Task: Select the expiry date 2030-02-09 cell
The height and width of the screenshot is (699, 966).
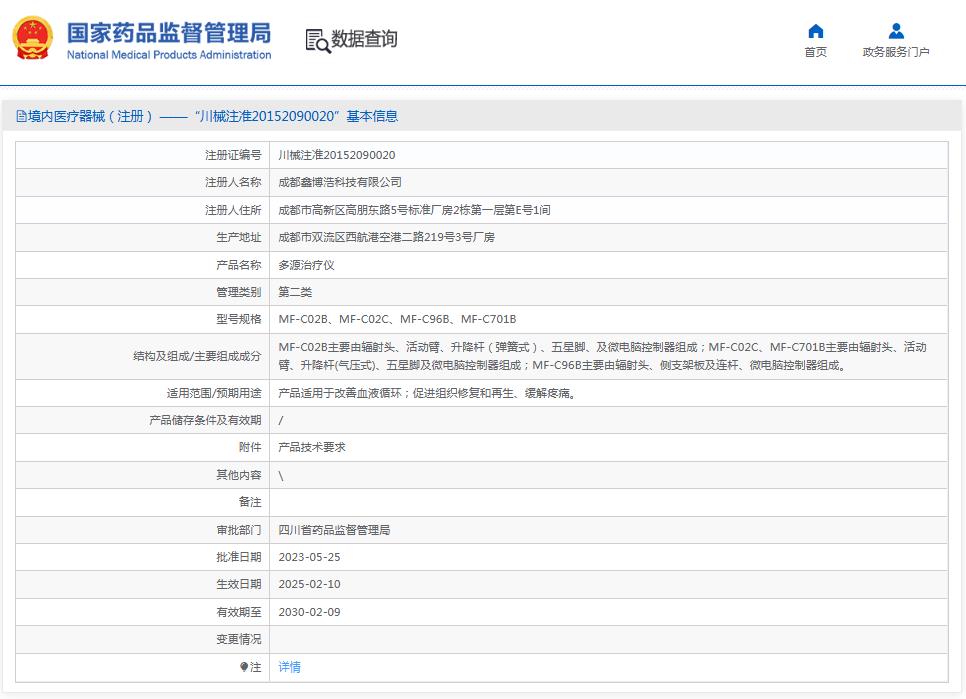Action: pos(312,611)
